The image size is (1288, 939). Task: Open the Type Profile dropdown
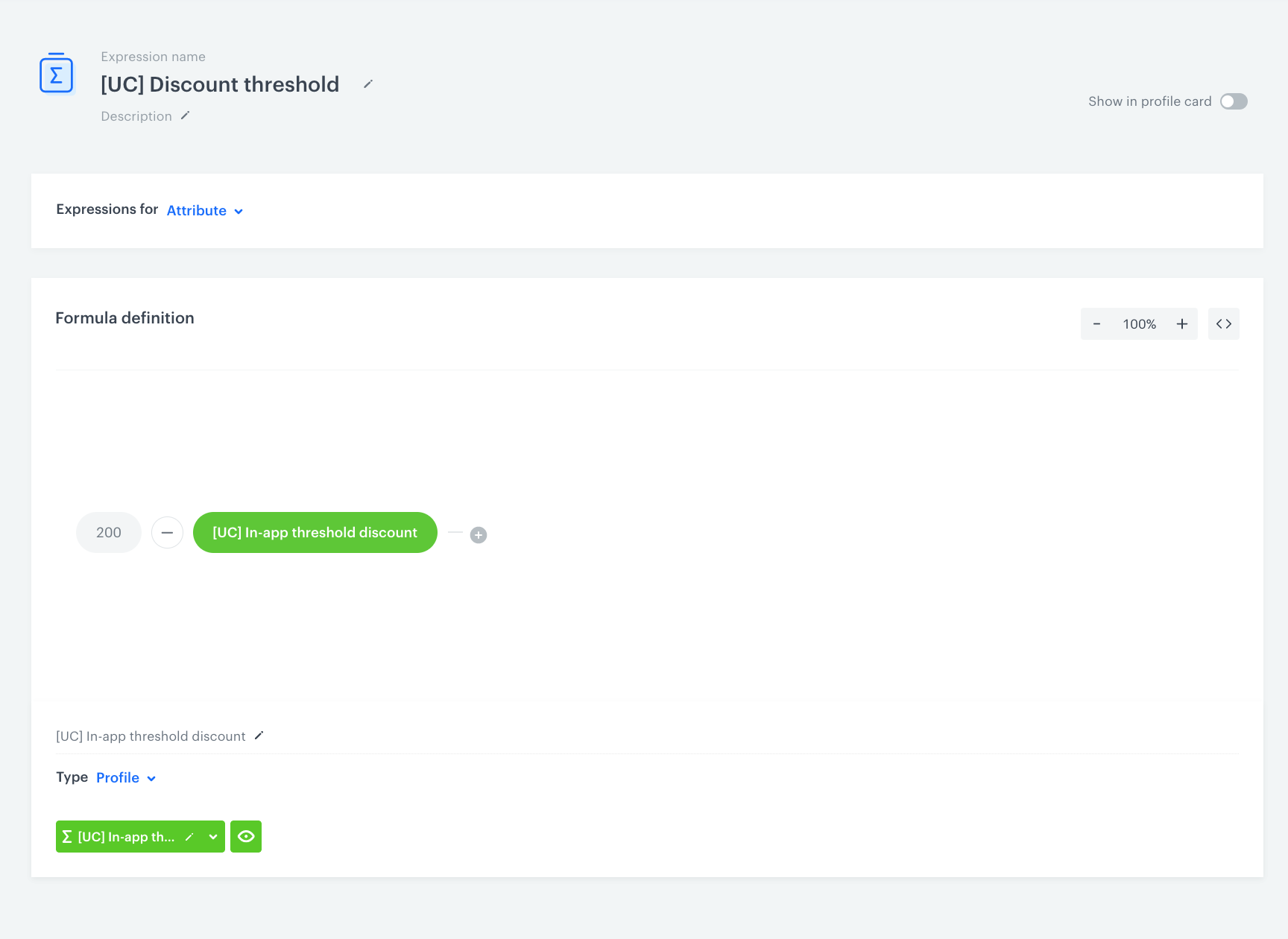126,778
